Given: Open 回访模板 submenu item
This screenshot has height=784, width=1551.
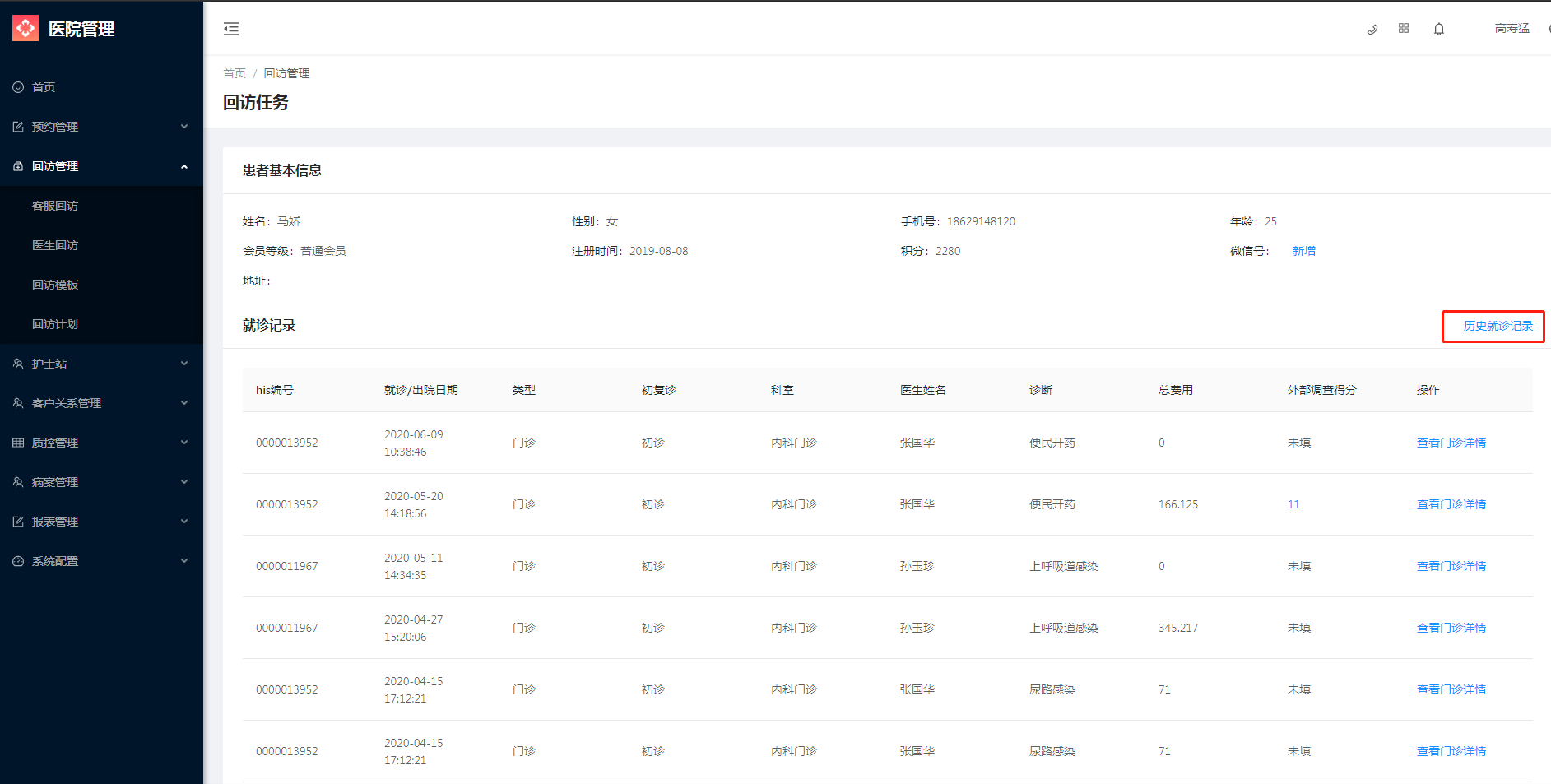Looking at the screenshot, I should click(55, 285).
